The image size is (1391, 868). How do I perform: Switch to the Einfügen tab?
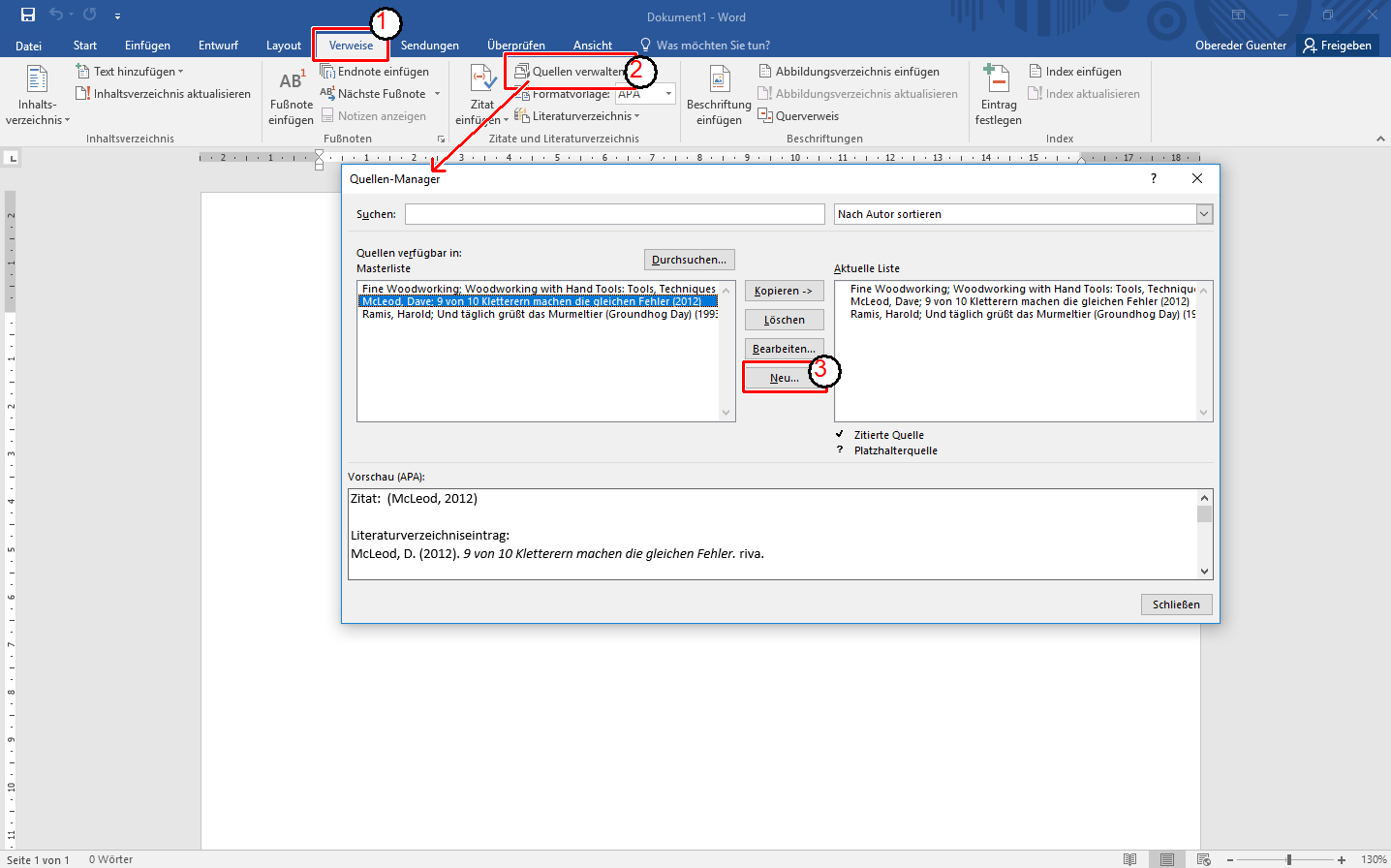147,46
